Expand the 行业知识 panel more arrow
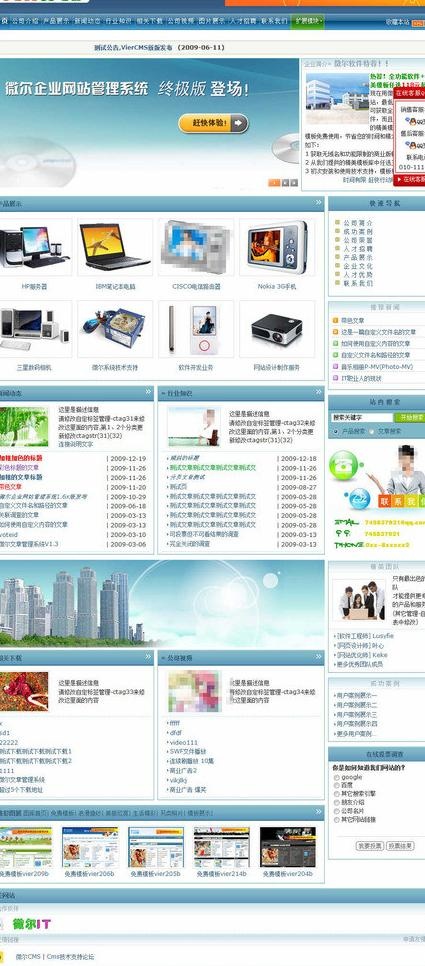425x966 pixels. point(318,391)
